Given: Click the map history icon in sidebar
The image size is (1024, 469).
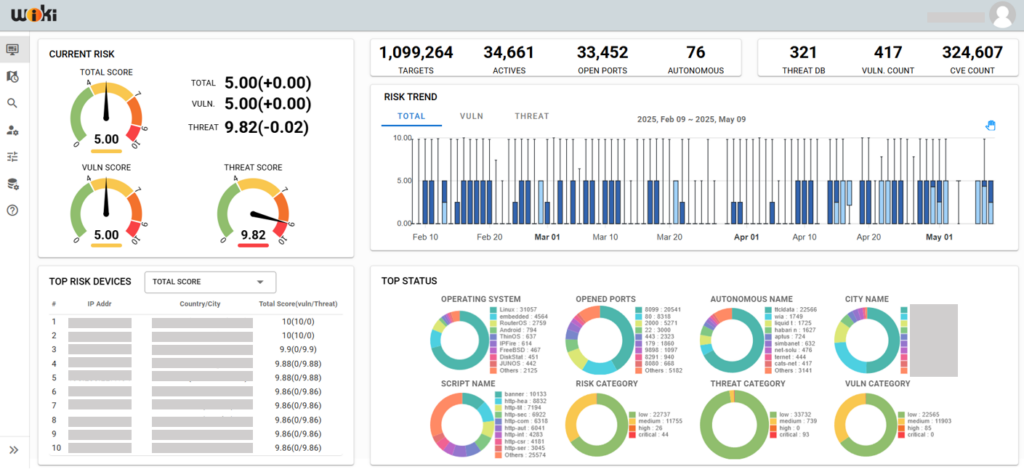Looking at the screenshot, I should pyautogui.click(x=13, y=76).
